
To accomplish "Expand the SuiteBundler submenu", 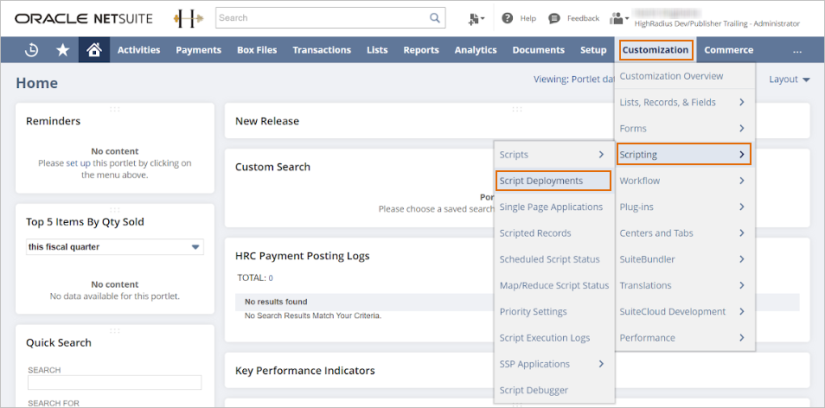I will [685, 259].
